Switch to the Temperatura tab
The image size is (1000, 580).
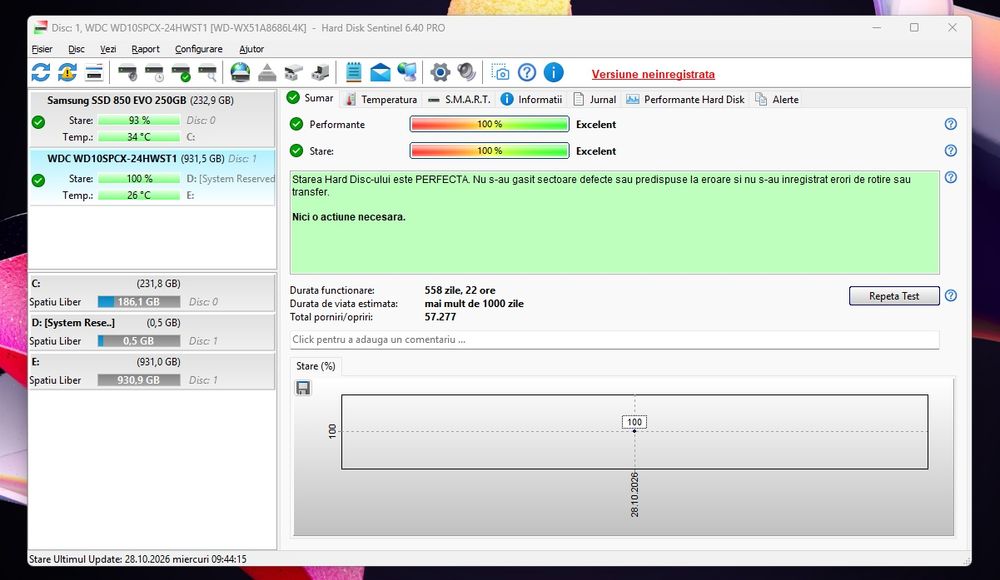(x=381, y=100)
